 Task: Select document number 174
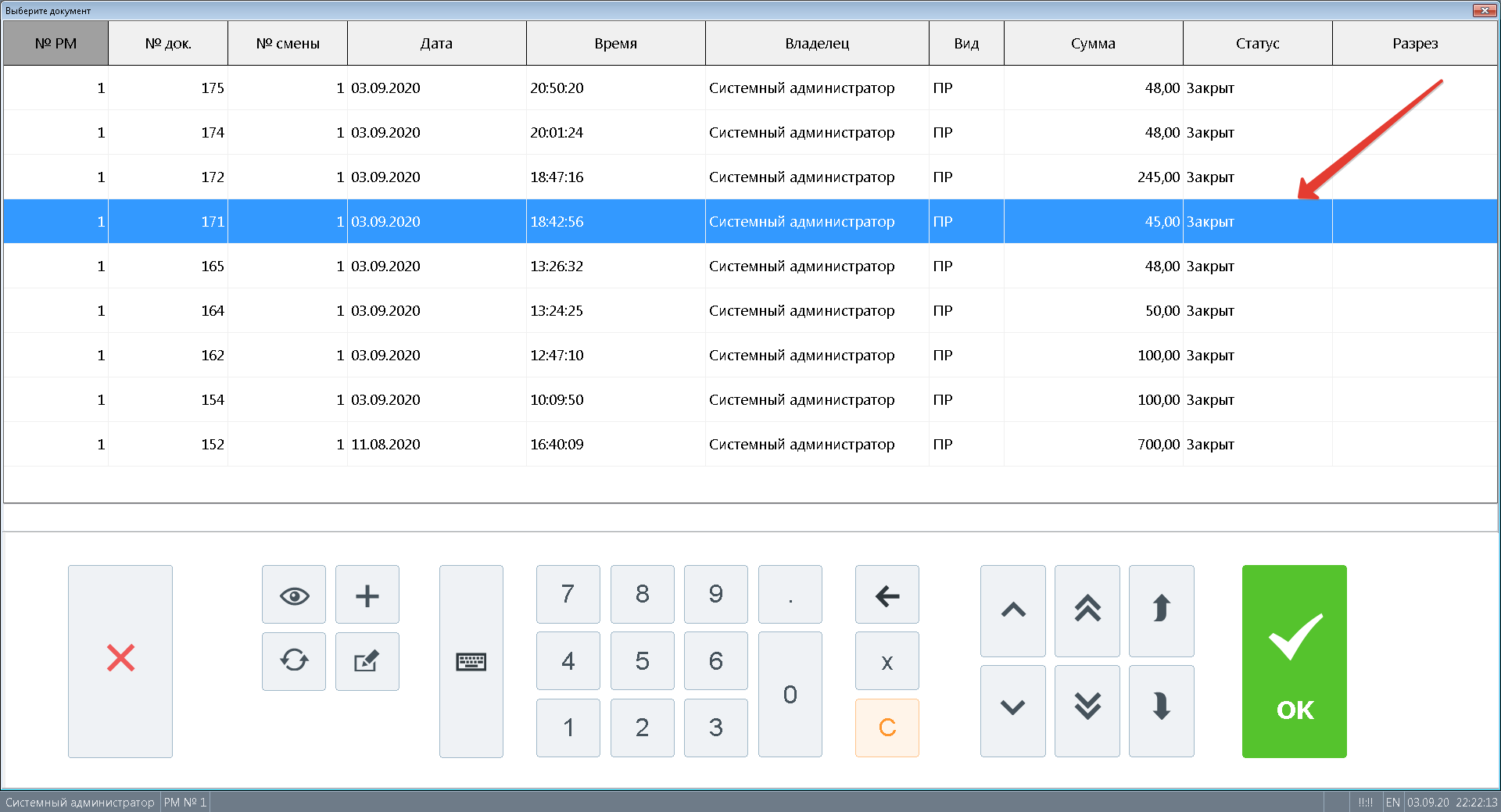click(750, 132)
